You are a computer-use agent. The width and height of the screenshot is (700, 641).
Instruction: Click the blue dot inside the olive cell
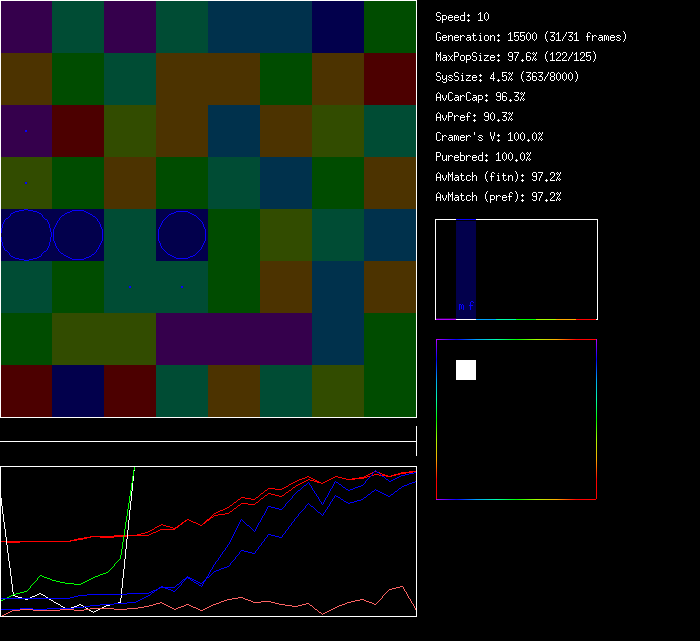click(26, 182)
